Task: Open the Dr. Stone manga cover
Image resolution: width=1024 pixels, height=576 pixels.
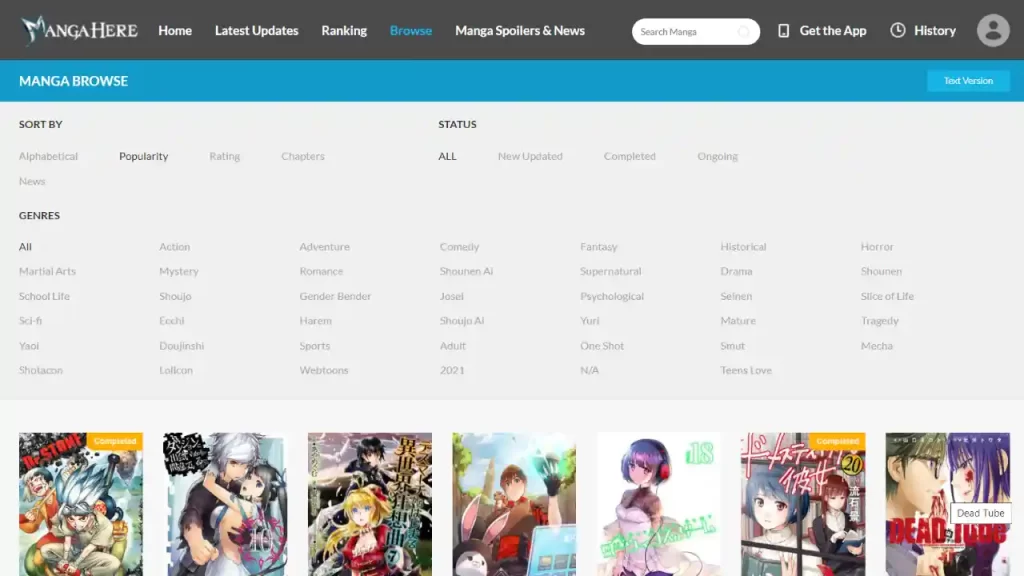Action: (x=81, y=504)
